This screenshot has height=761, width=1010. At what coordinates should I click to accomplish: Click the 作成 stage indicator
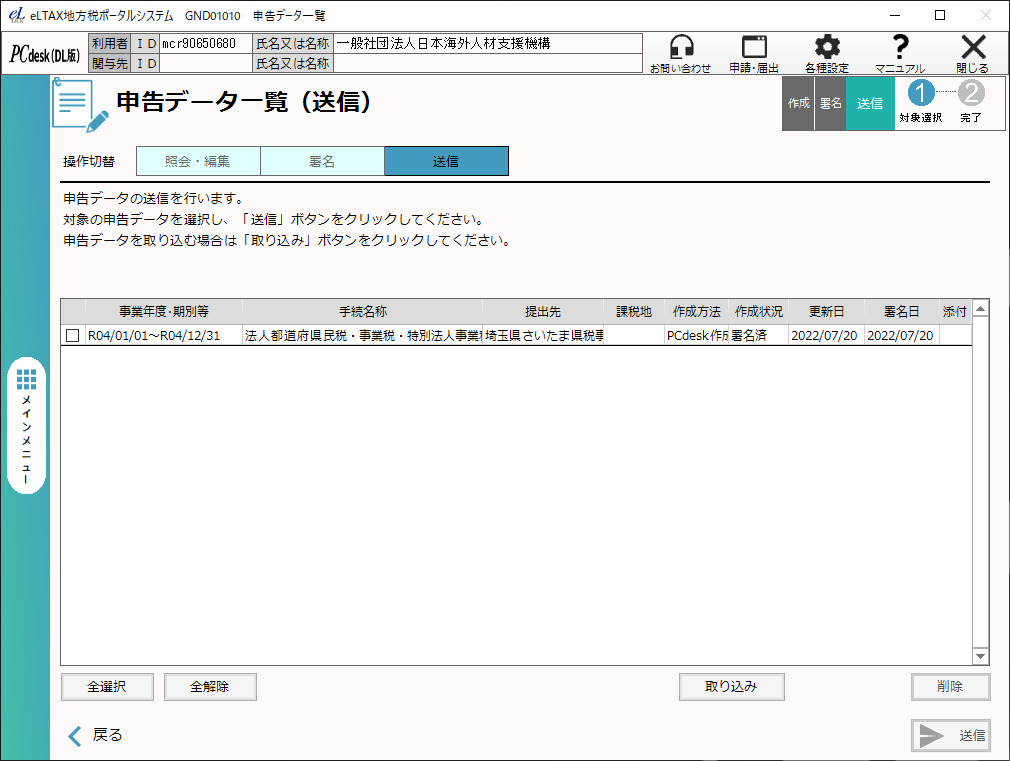pyautogui.click(x=798, y=103)
